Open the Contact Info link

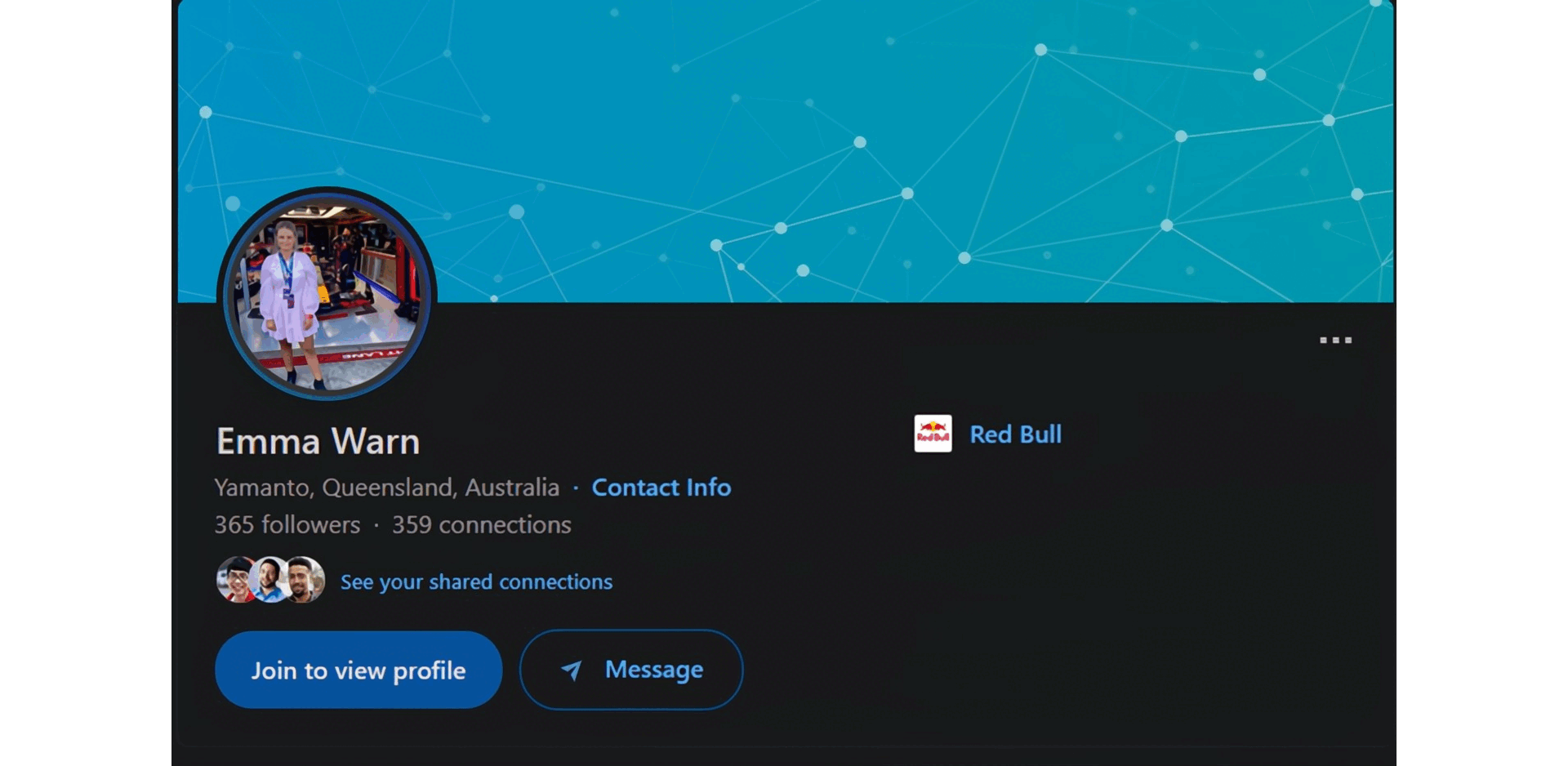click(x=661, y=488)
